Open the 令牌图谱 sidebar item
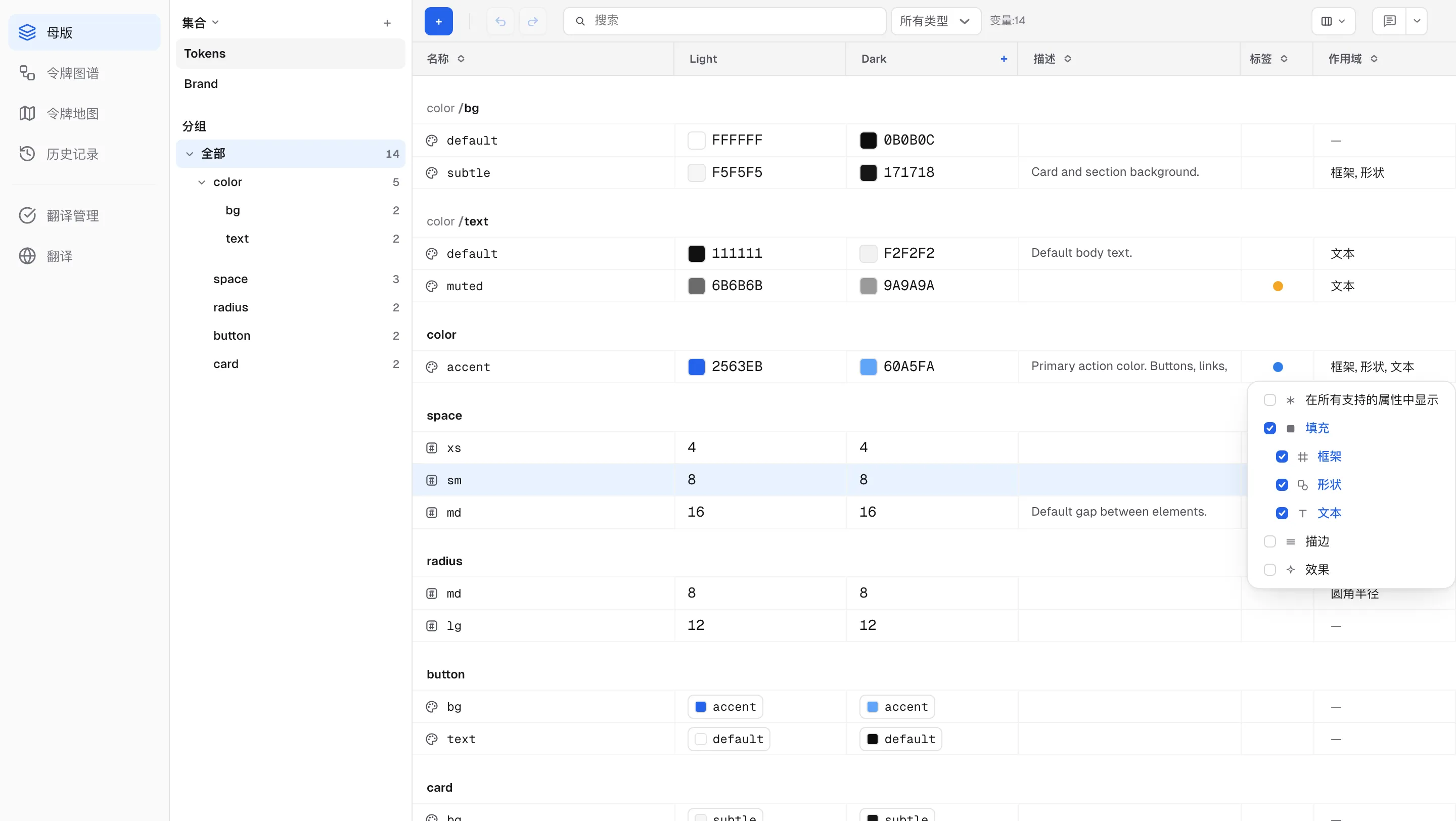 (84, 73)
